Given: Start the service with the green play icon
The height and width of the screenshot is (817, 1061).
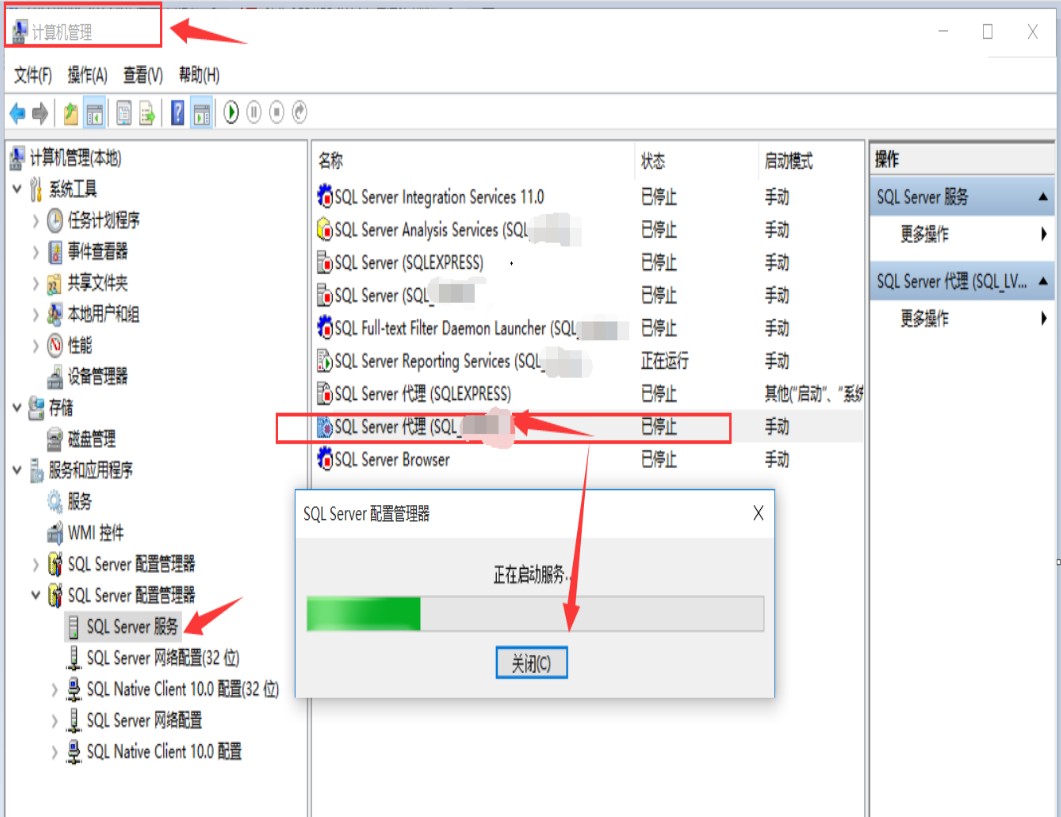Looking at the screenshot, I should 231,112.
